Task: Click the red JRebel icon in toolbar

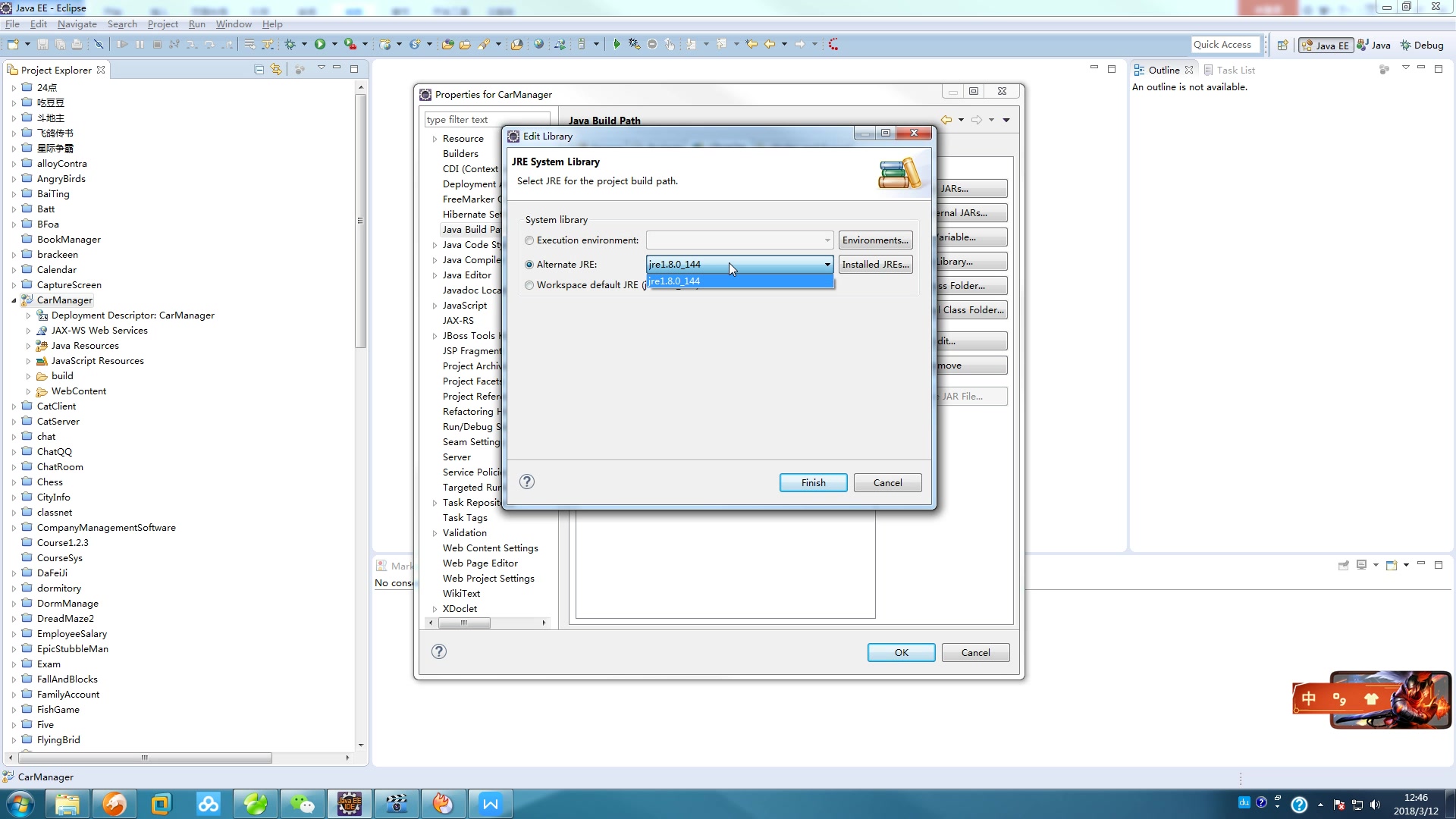Action: (x=833, y=45)
